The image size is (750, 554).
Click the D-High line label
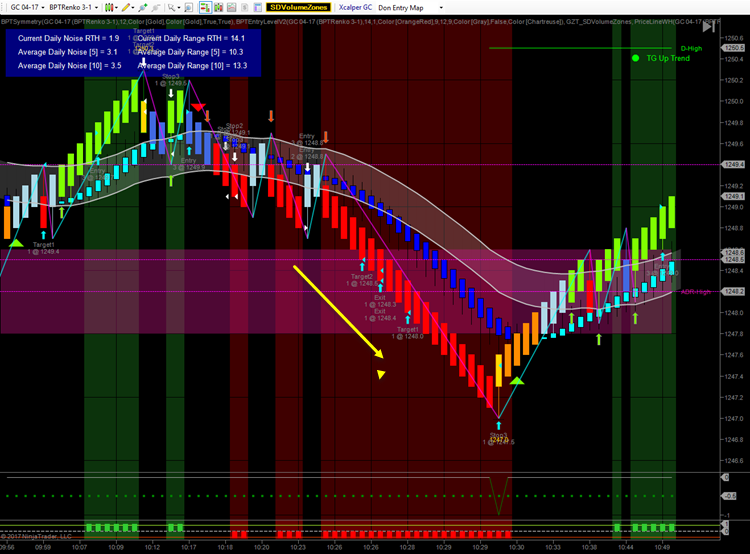coord(691,48)
